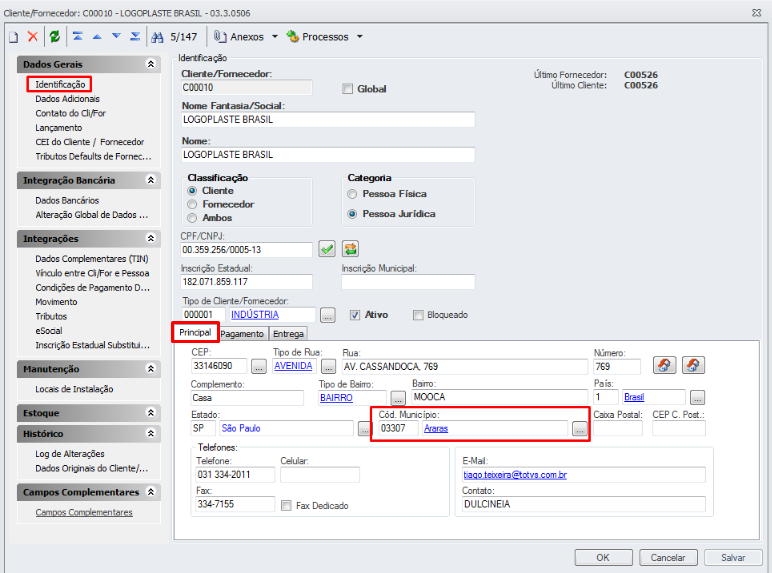Viewport: 772px width, 573px height.
Task: Collapse the Campos Complementares section
Action: [151, 492]
